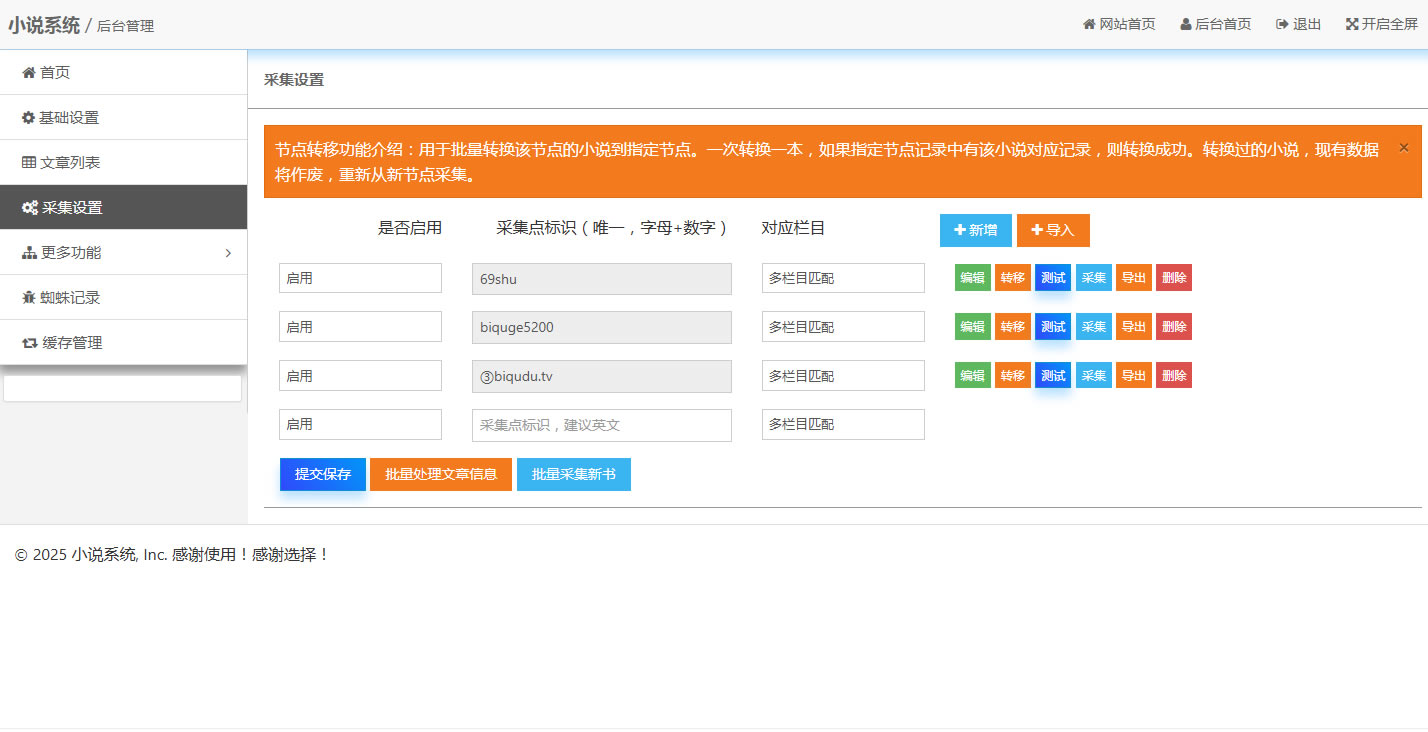Image resolution: width=1428 pixels, height=732 pixels.
Task: Click the gear icon for 基础设置
Action: tap(28, 118)
